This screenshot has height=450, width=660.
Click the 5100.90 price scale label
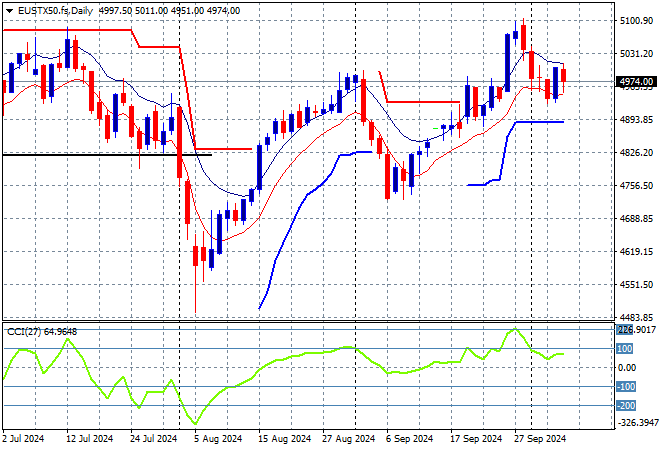point(635,20)
